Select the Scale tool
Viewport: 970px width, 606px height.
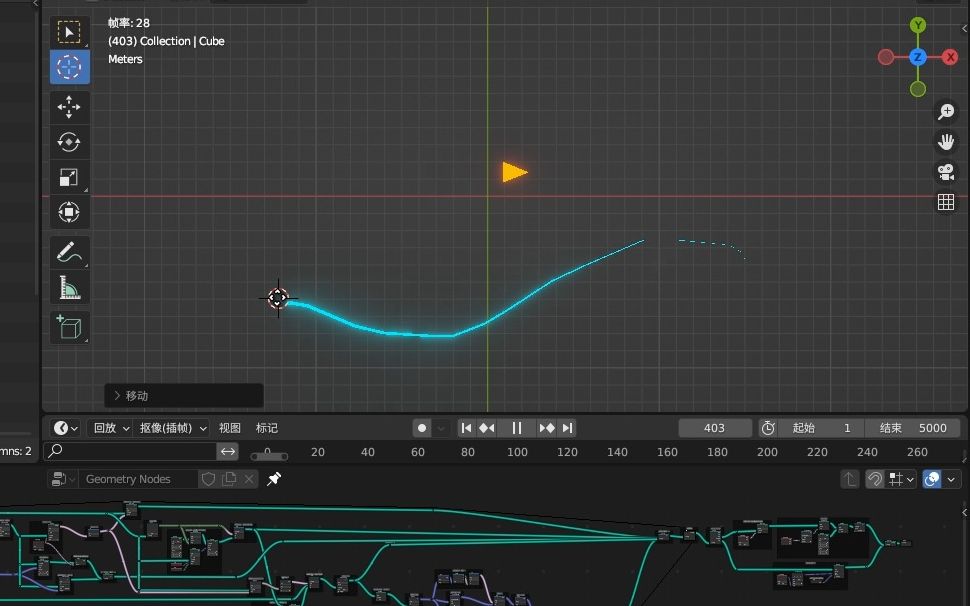(x=69, y=177)
